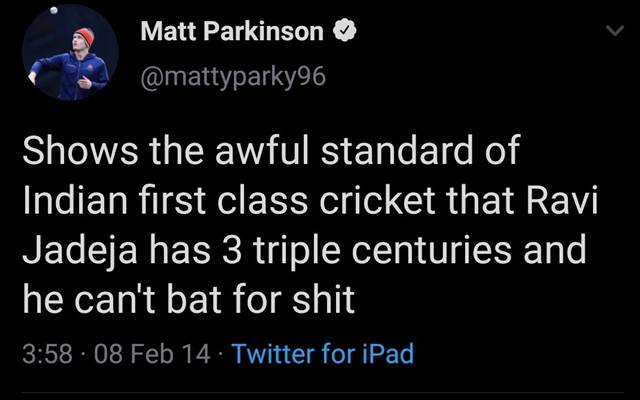
Task: Click the word "Ravi" in the tweet
Action: (x=562, y=200)
